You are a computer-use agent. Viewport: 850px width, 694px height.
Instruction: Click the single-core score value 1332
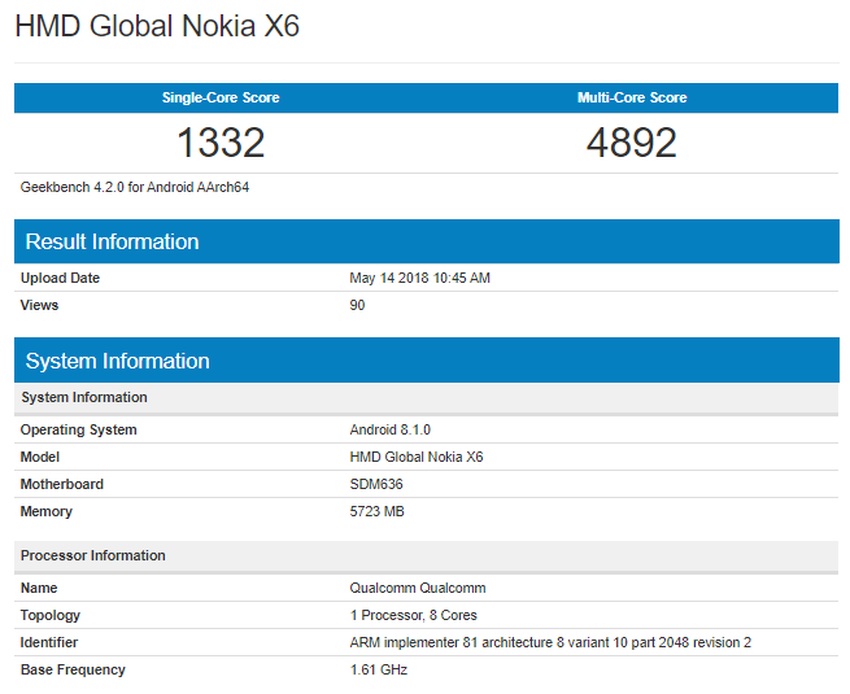click(220, 142)
